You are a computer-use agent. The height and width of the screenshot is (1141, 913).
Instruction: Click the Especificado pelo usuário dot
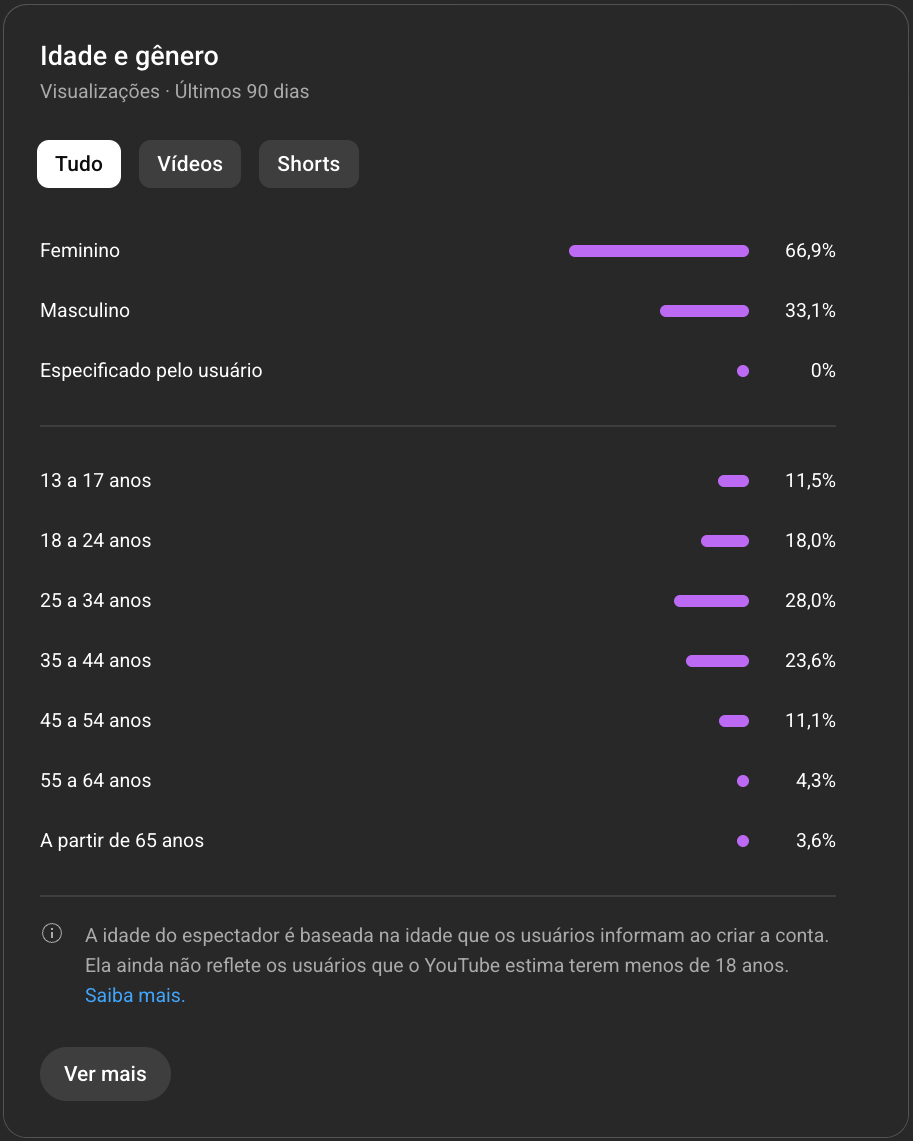pos(742,371)
